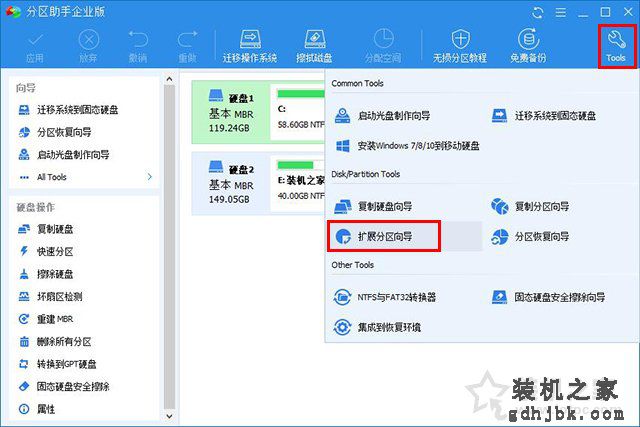The height and width of the screenshot is (427, 640).
Task: Choose 固态硬盘安全擦除向导 menu entry
Action: click(x=548, y=297)
